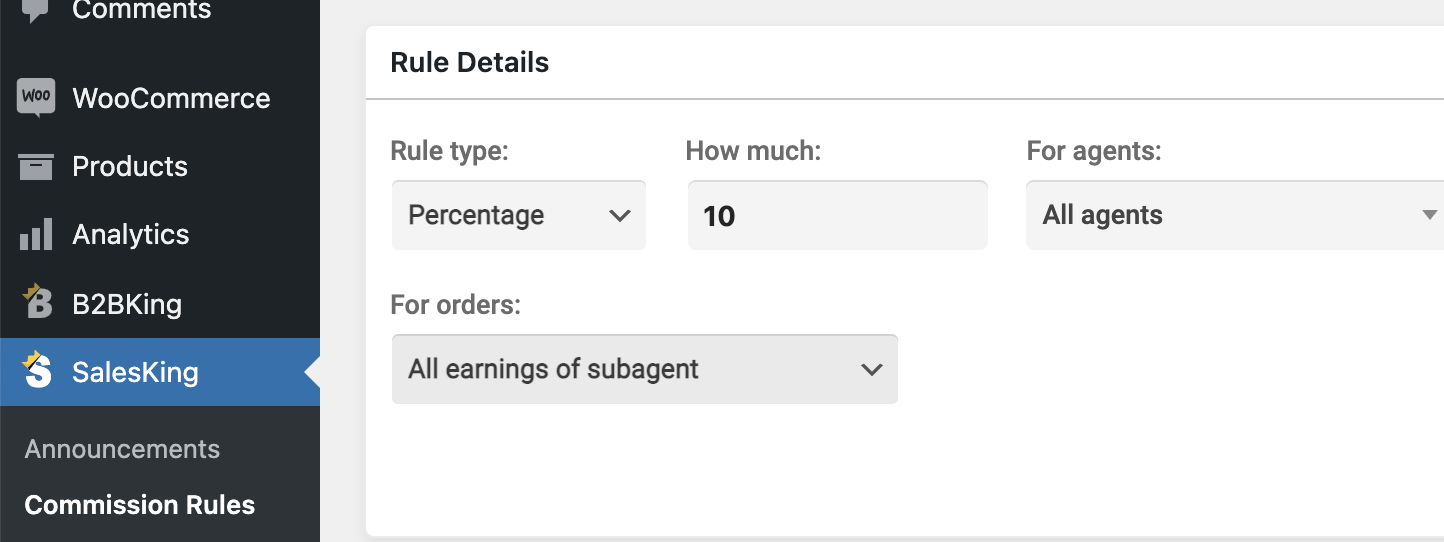1444x542 pixels.
Task: Open the WooCommerce menu
Action: click(171, 98)
